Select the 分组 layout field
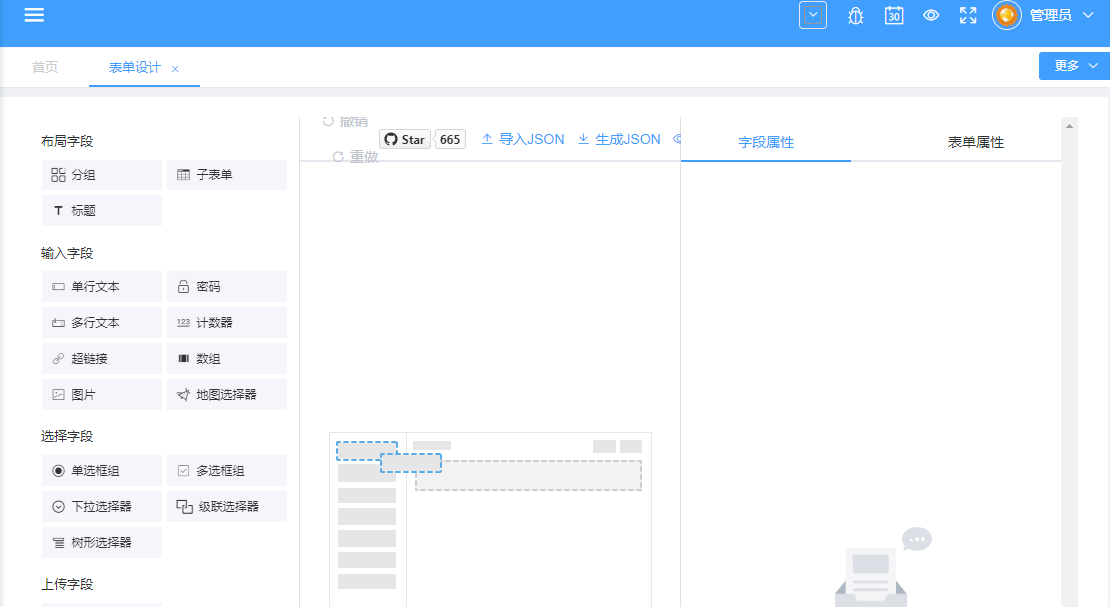 (102, 175)
